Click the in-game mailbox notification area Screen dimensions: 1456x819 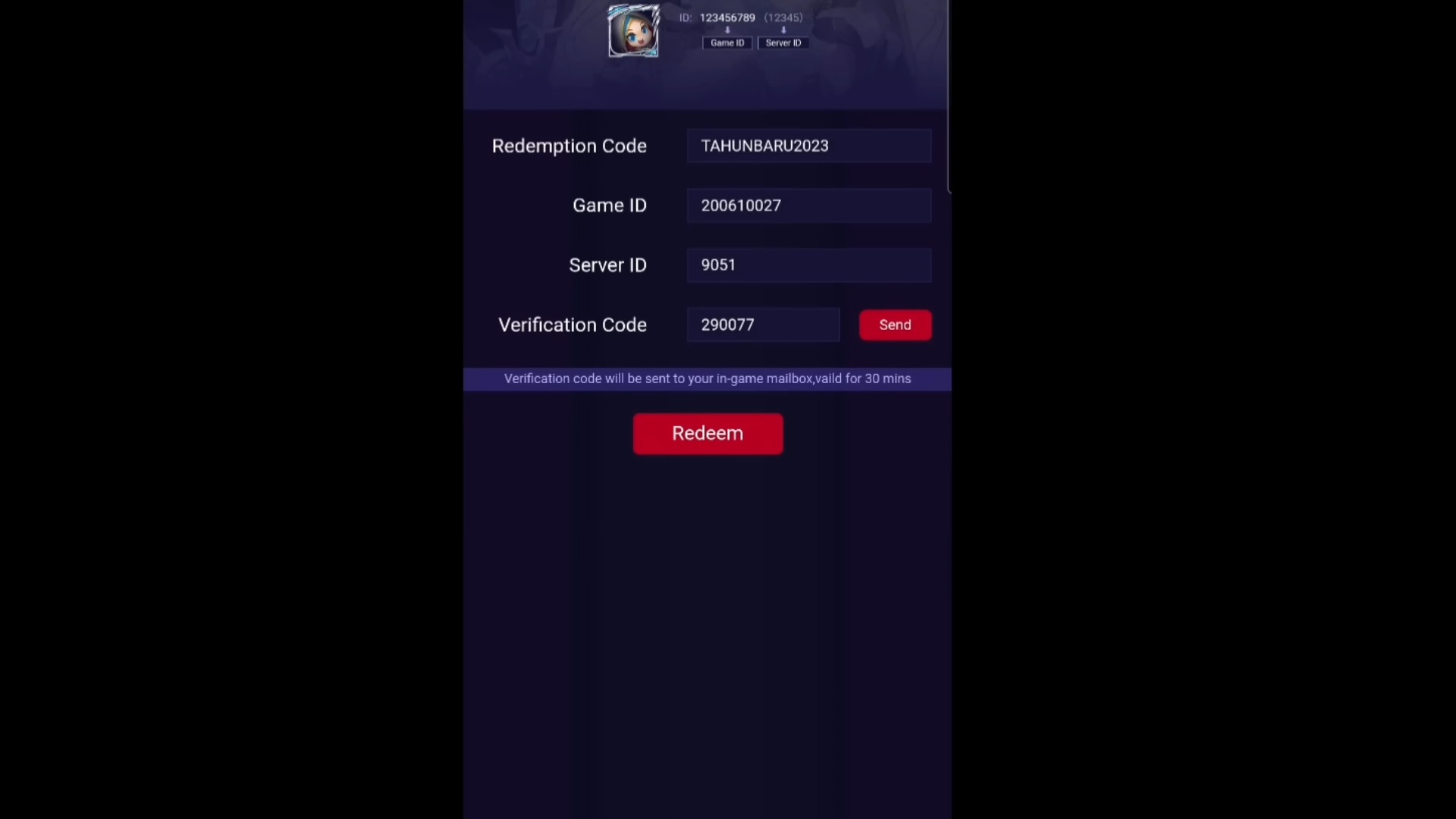(708, 378)
